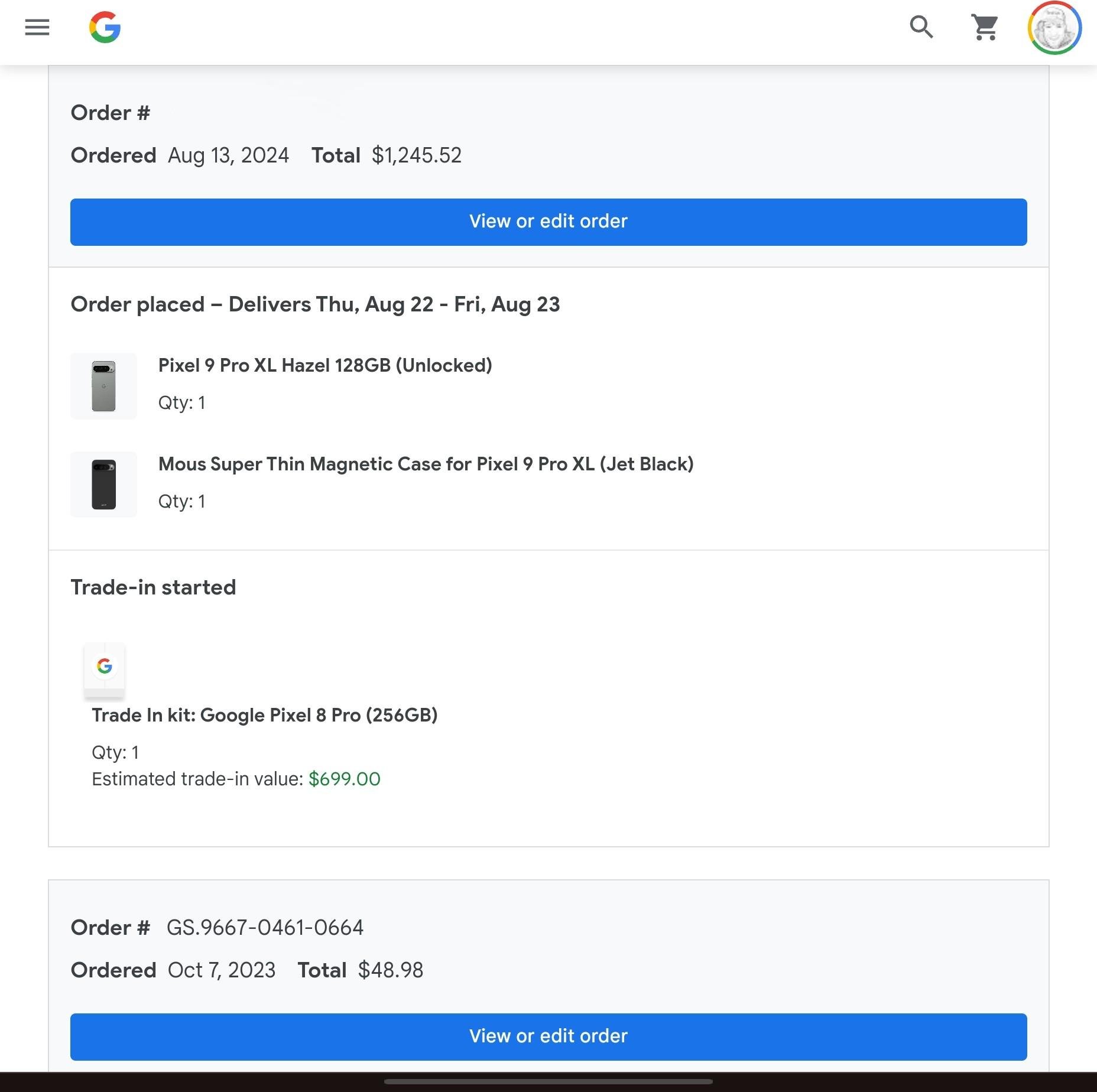The image size is (1097, 1092).
Task: Open Mous Magnetic Case thumbnail
Action: [103, 485]
